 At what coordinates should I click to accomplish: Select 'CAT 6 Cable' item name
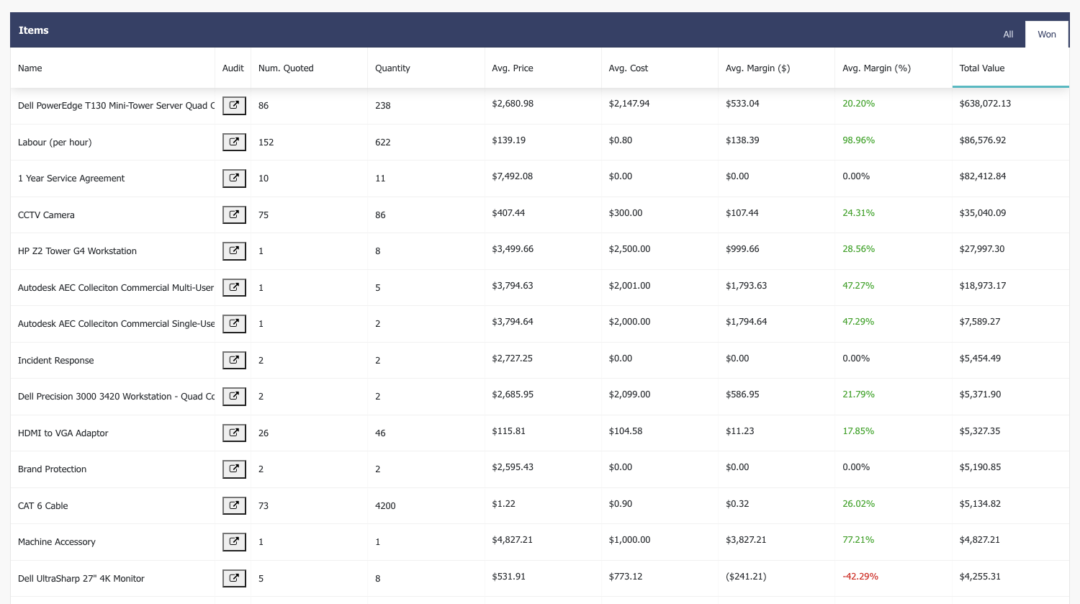pos(43,506)
